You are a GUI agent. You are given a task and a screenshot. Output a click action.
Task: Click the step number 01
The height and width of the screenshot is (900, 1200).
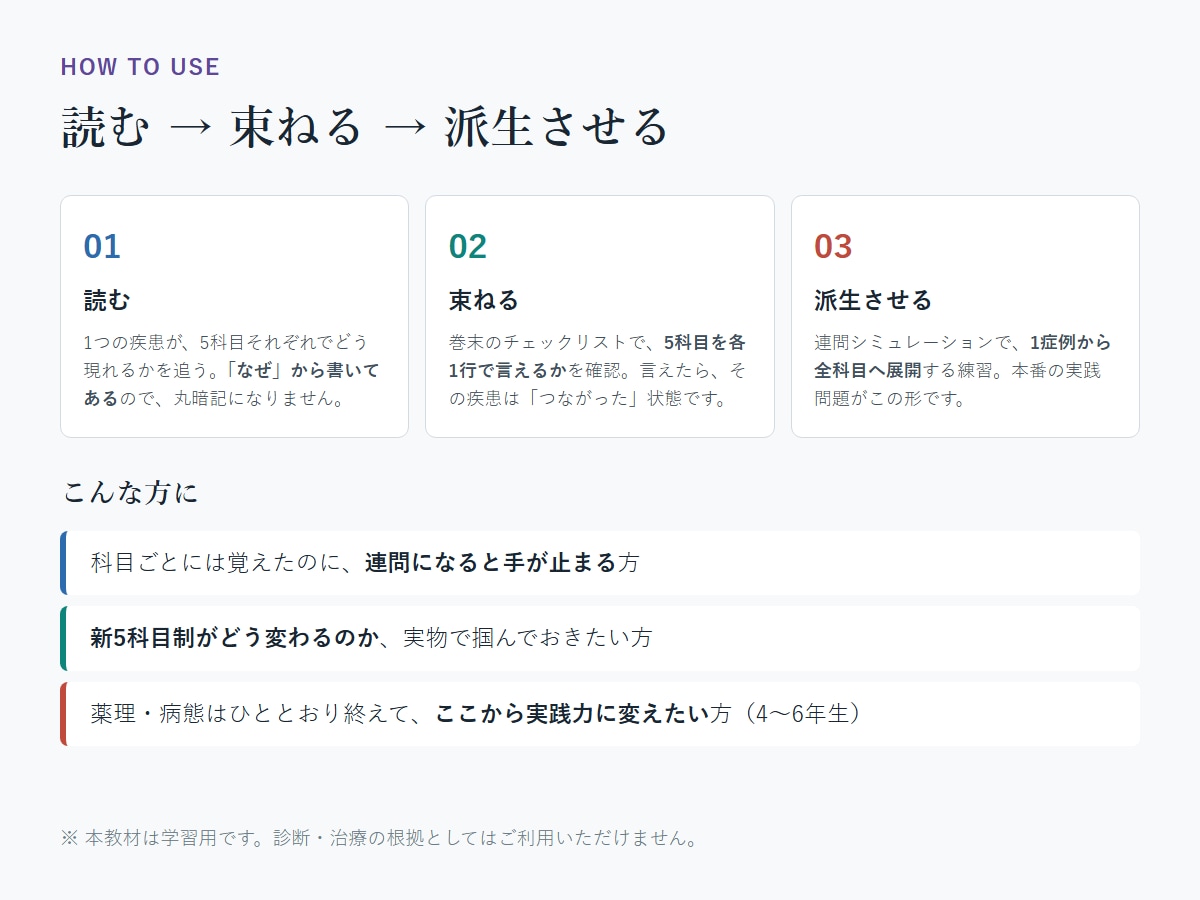(102, 246)
